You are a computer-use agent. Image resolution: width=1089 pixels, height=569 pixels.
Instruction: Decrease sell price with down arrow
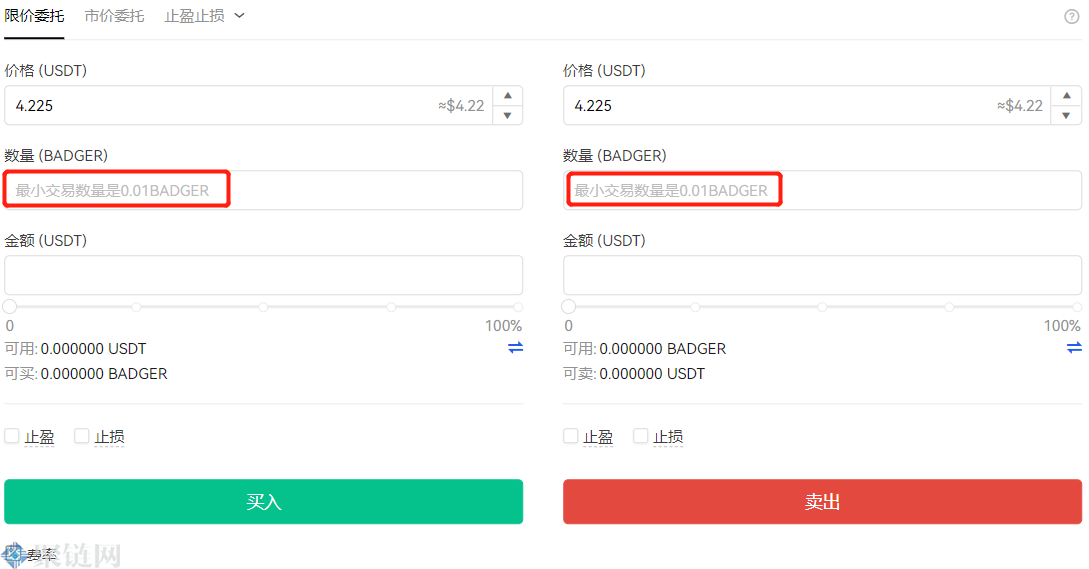[1067, 115]
